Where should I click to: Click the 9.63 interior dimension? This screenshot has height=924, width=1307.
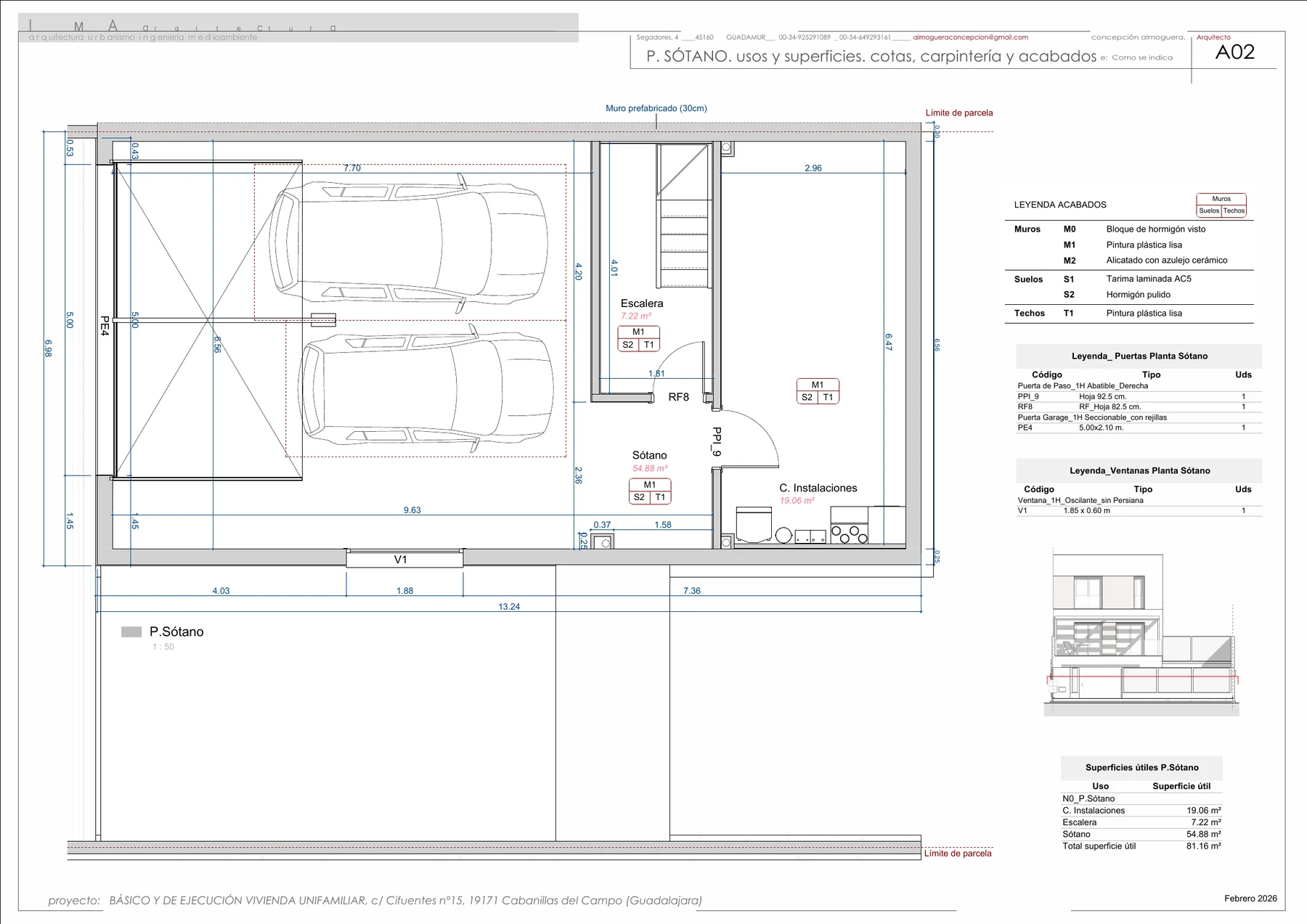412,510
